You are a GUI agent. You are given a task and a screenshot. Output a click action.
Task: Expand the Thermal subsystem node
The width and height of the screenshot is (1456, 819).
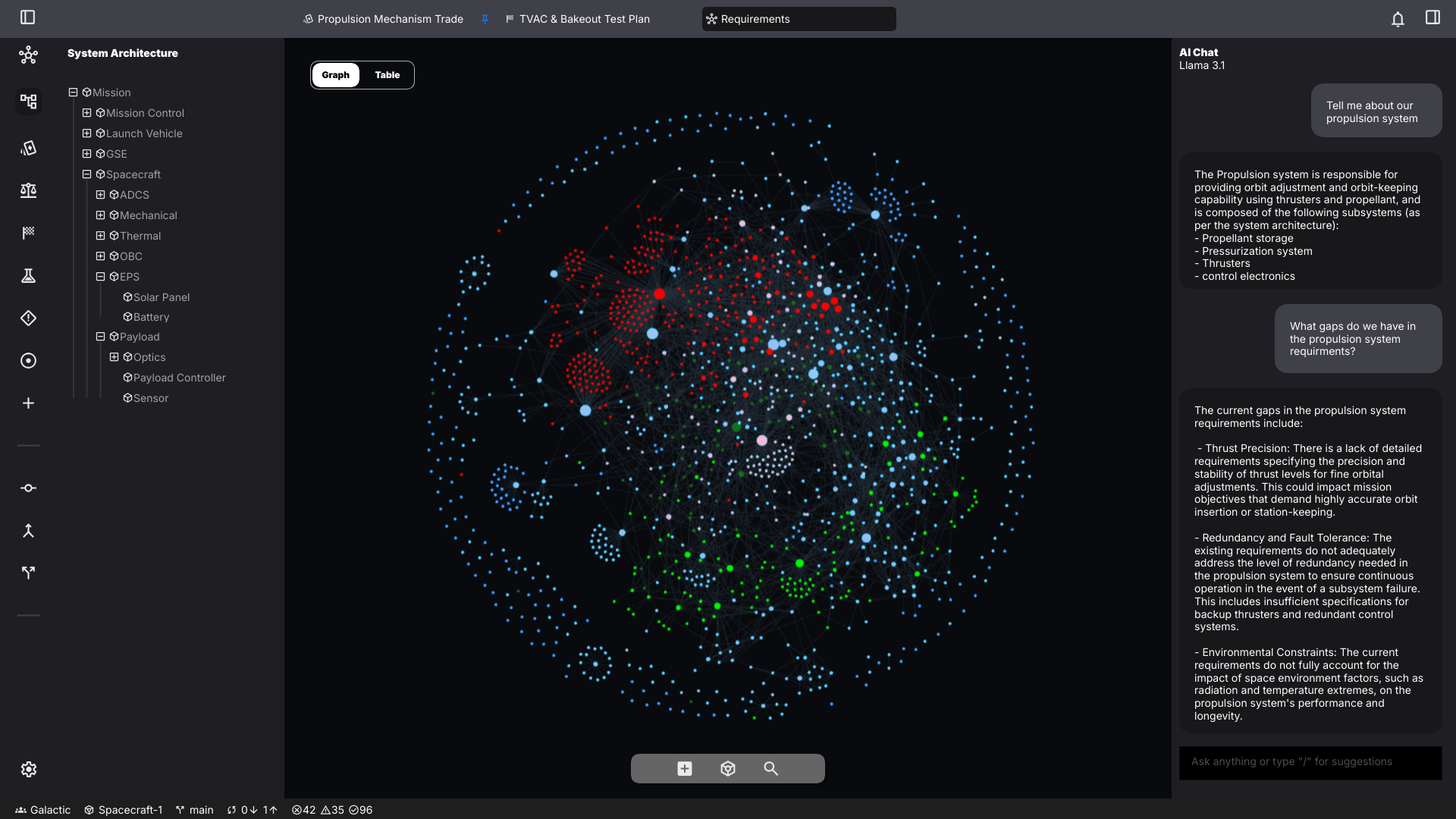tap(101, 235)
